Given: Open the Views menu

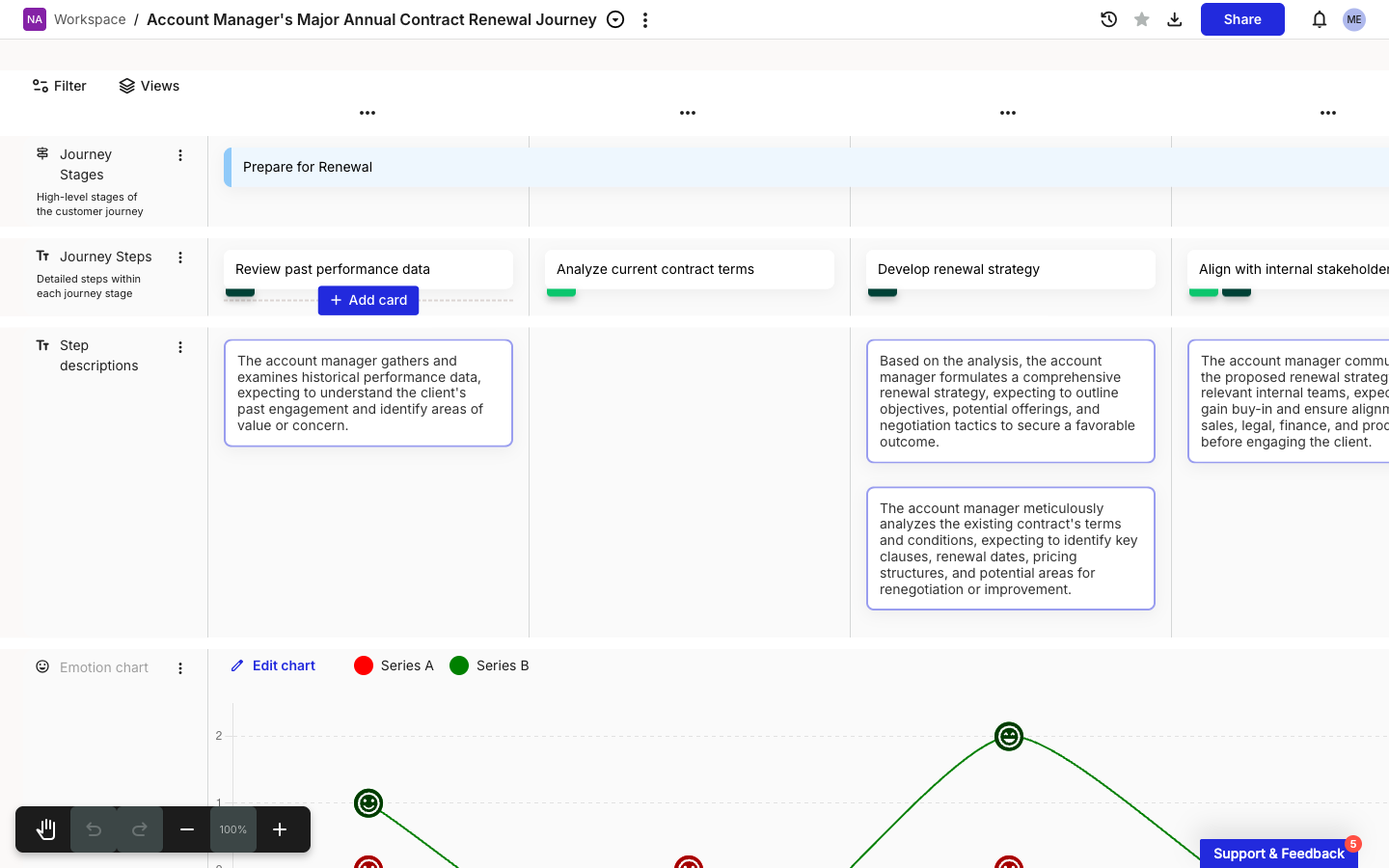Looking at the screenshot, I should 150,86.
